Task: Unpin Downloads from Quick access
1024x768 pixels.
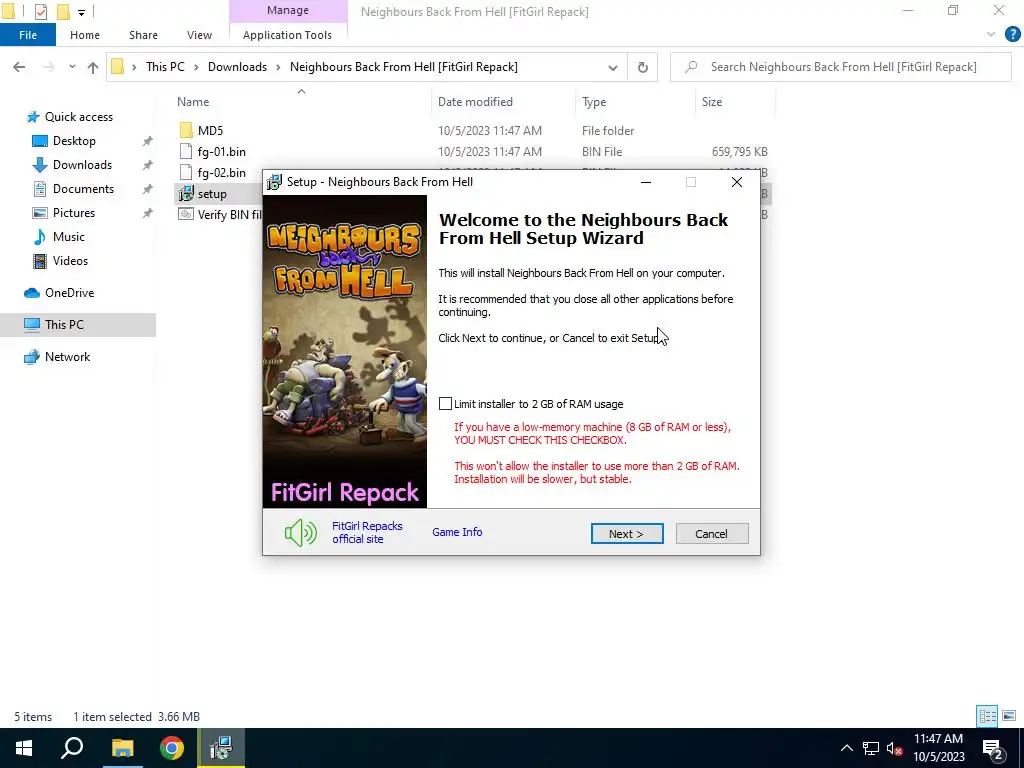Action: [x=148, y=165]
